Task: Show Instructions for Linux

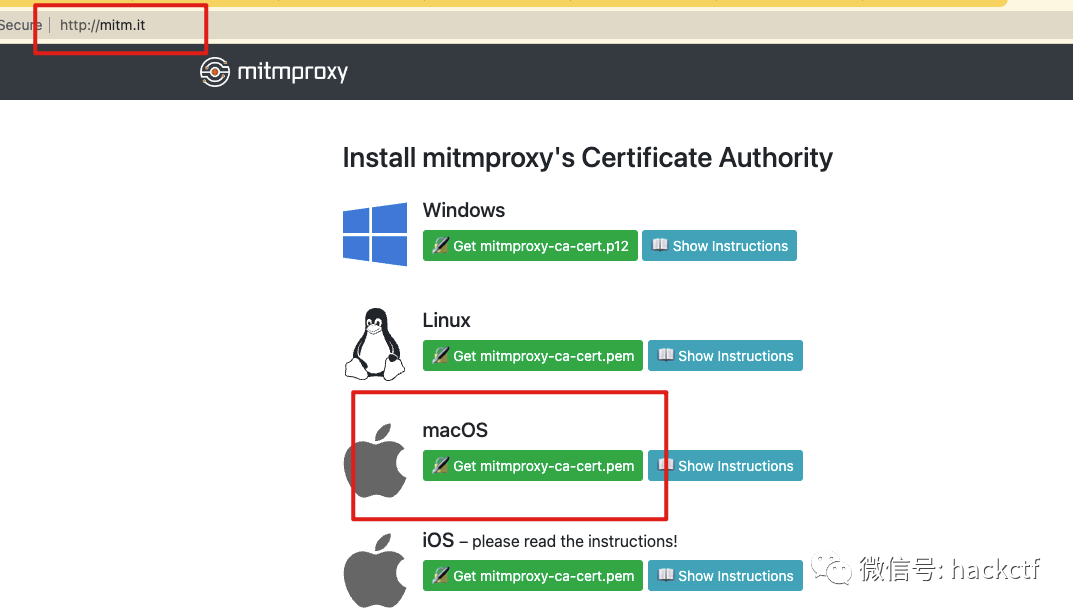Action: [725, 356]
